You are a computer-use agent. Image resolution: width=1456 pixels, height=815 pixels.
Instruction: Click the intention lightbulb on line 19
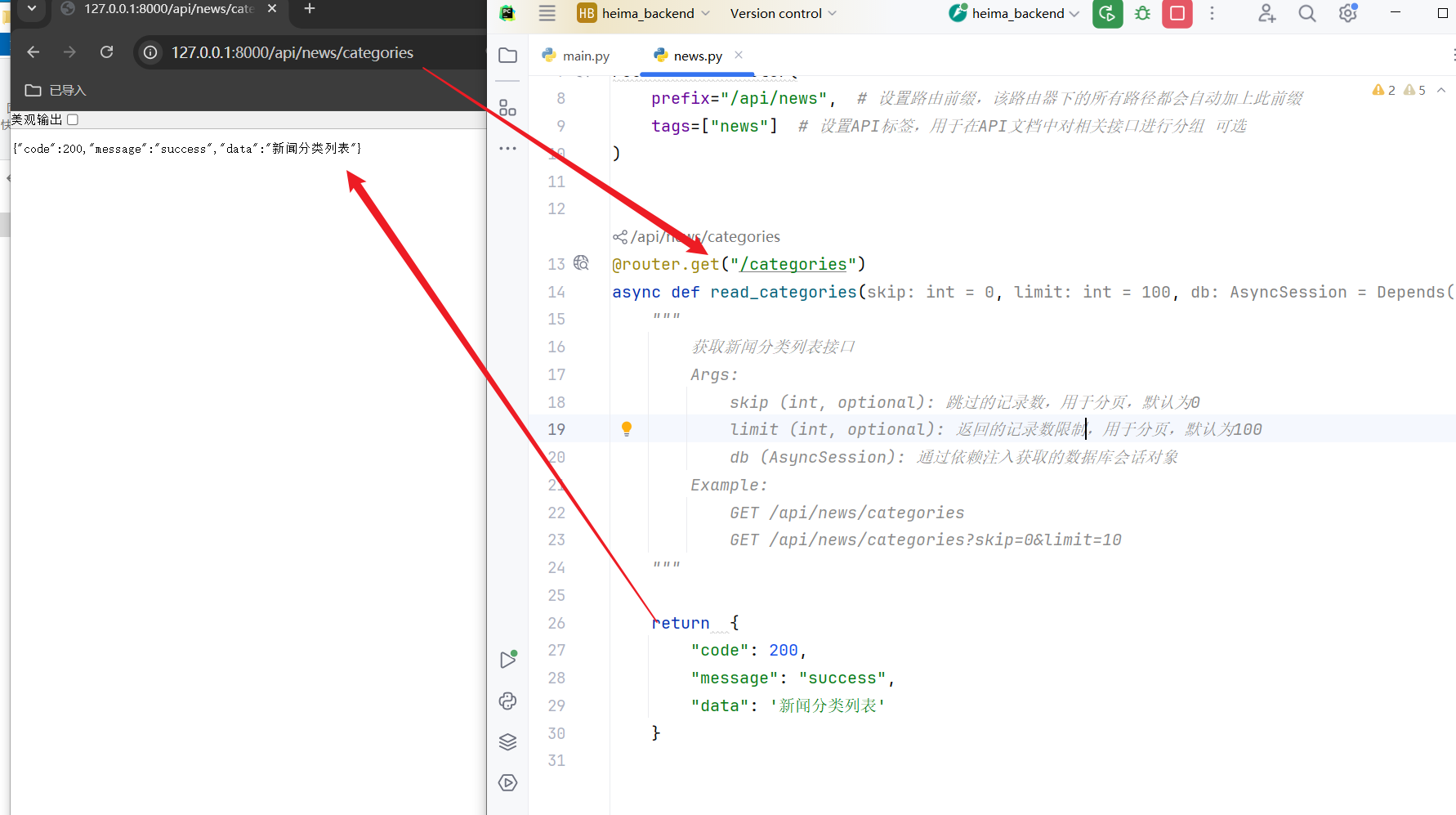pos(627,428)
